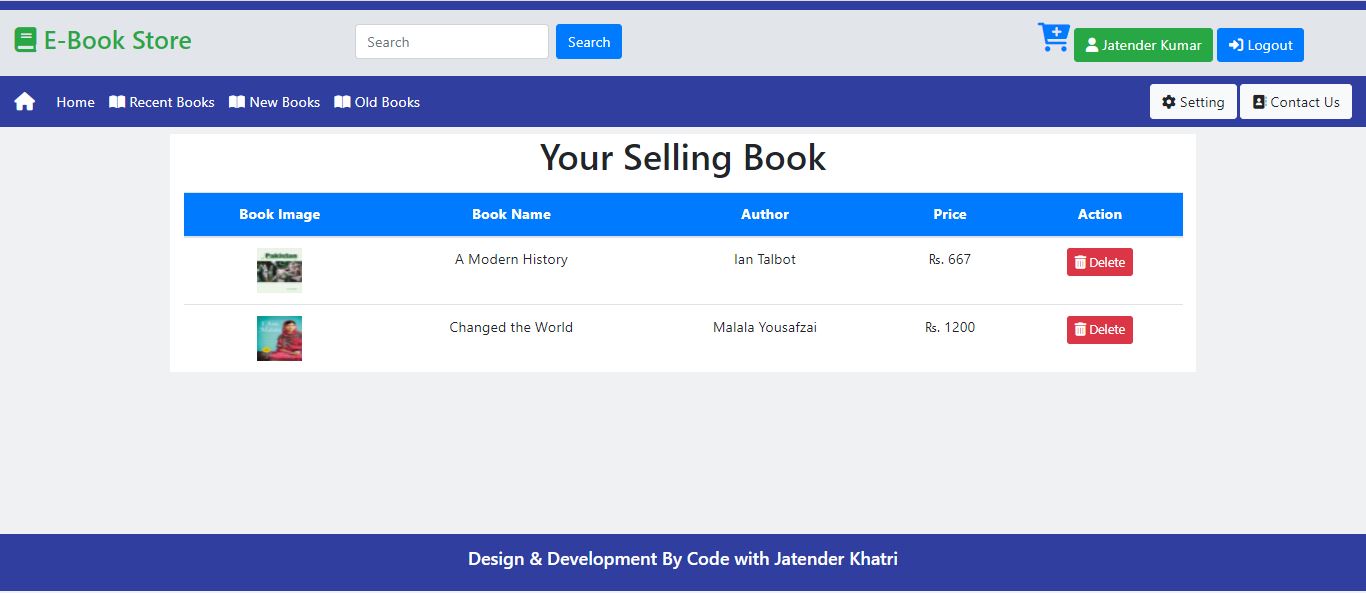Click the trash icon for A Modern History
Image resolution: width=1366 pixels, height=593 pixels.
click(1079, 261)
